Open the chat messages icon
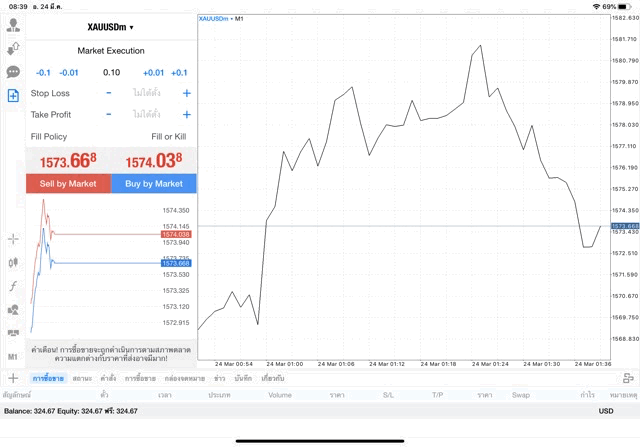640x447 pixels. tap(13, 72)
